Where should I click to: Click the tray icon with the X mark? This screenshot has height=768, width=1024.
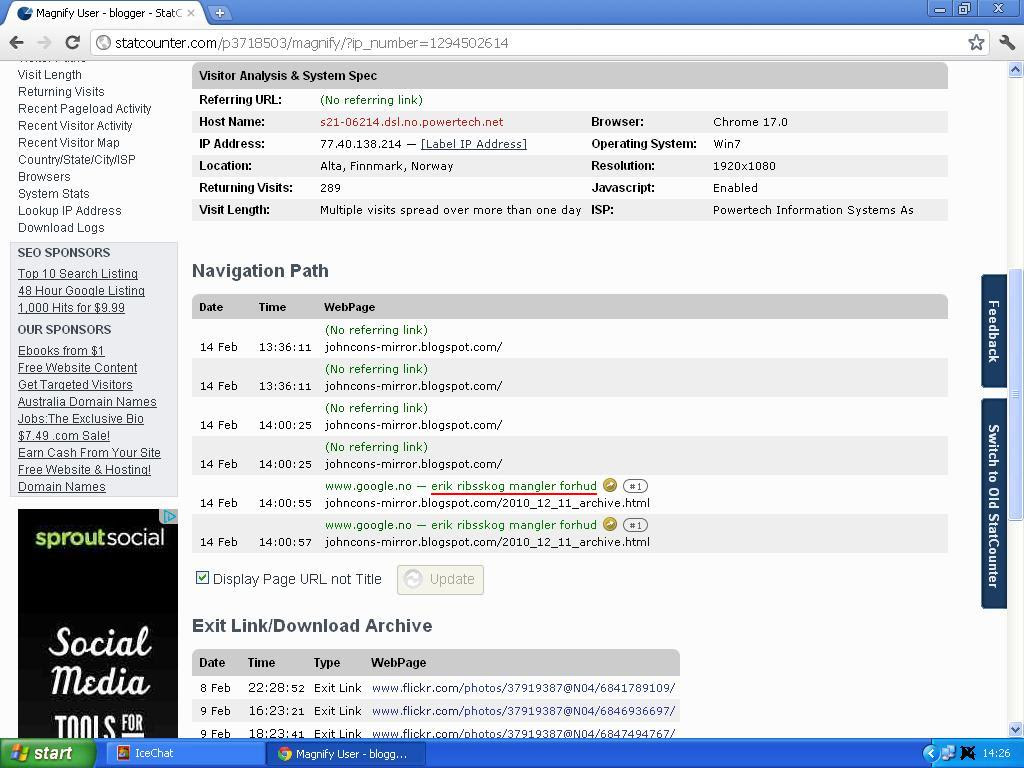[x=968, y=754]
